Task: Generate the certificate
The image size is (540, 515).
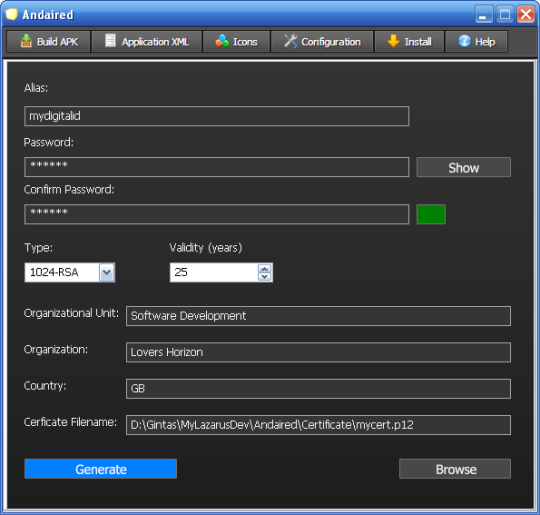Action: (x=101, y=469)
